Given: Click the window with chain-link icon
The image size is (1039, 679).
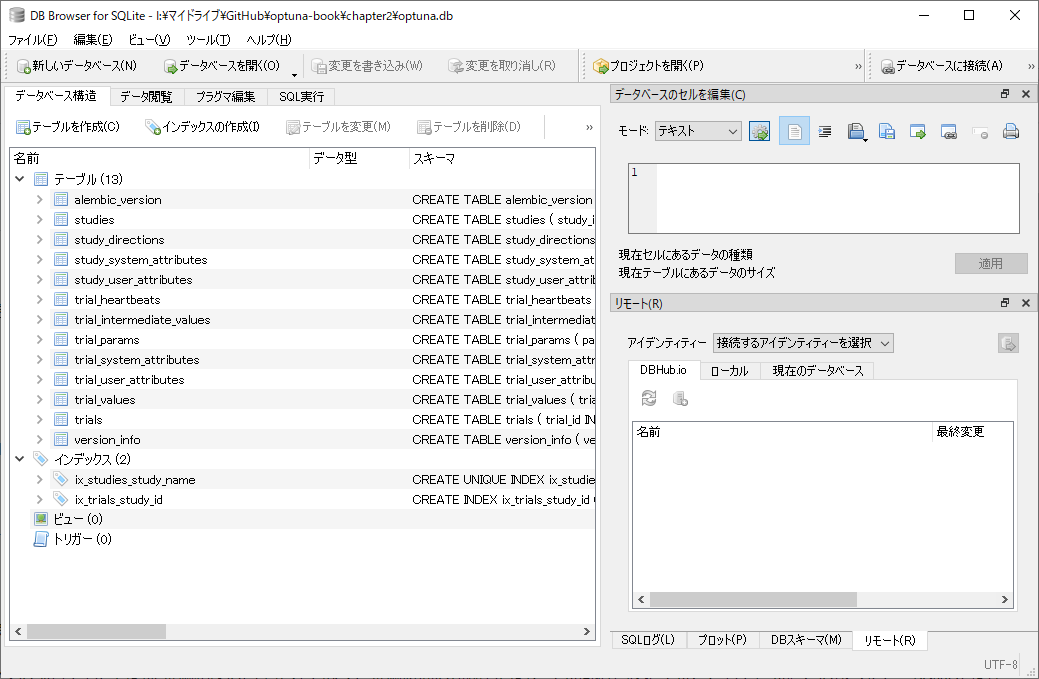Looking at the screenshot, I should click(949, 131).
